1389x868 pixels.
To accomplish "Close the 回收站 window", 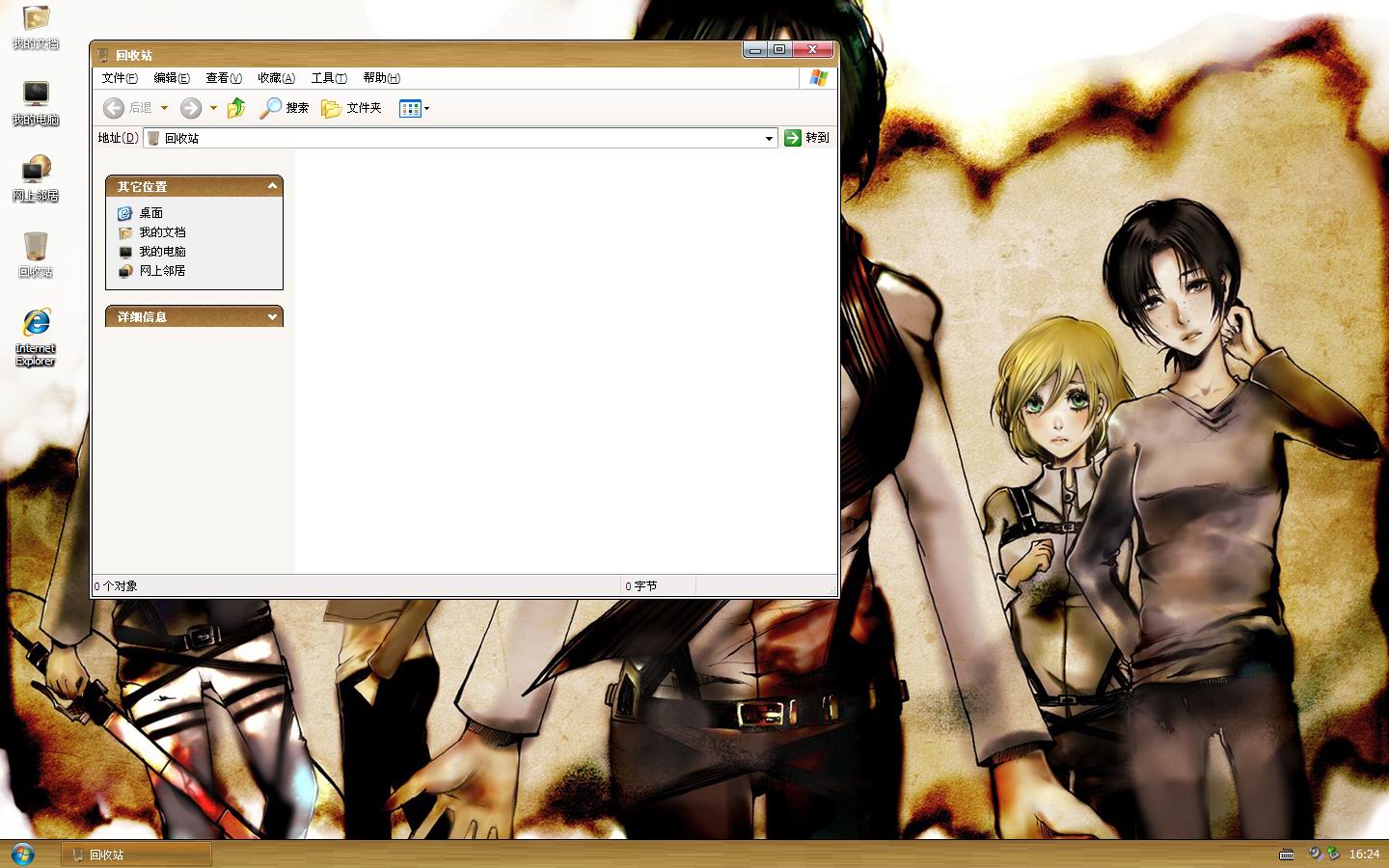I will (x=812, y=49).
